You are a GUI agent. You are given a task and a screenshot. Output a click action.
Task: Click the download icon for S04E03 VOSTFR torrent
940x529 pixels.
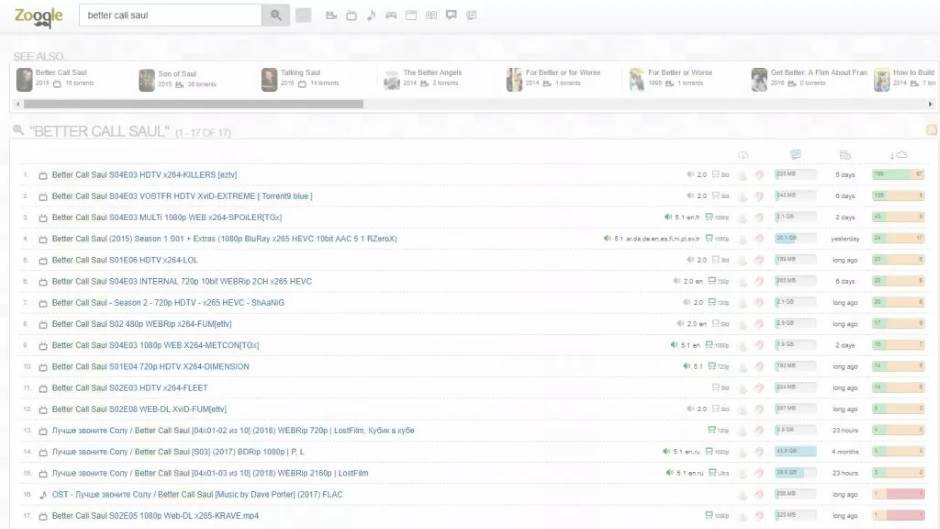(x=742, y=196)
